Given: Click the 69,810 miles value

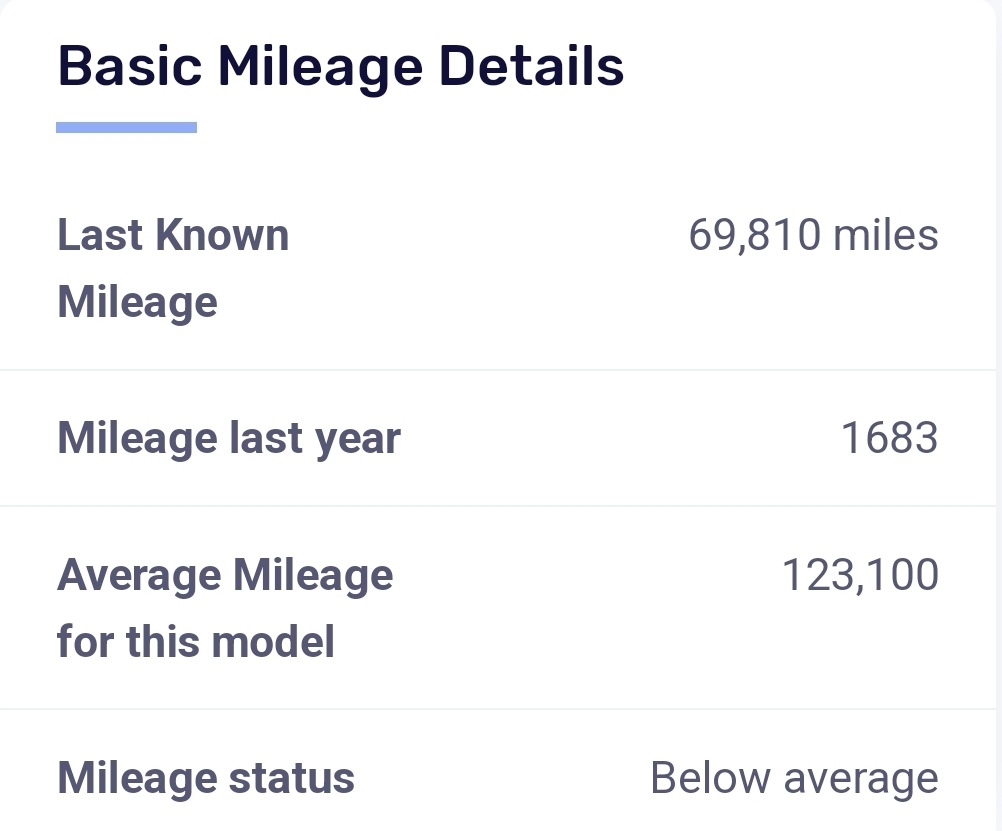Looking at the screenshot, I should (x=813, y=236).
